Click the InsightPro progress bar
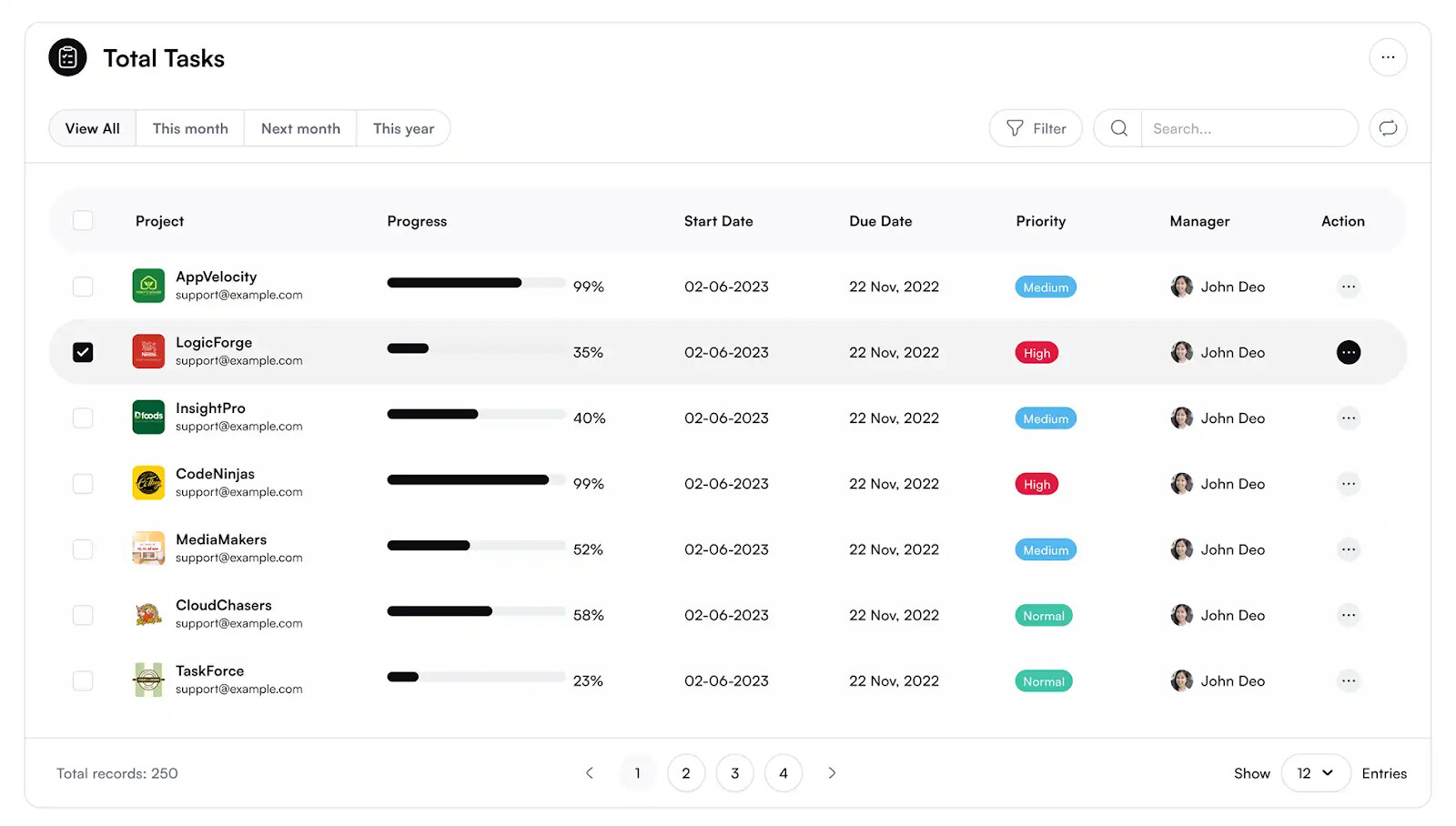 click(x=475, y=414)
